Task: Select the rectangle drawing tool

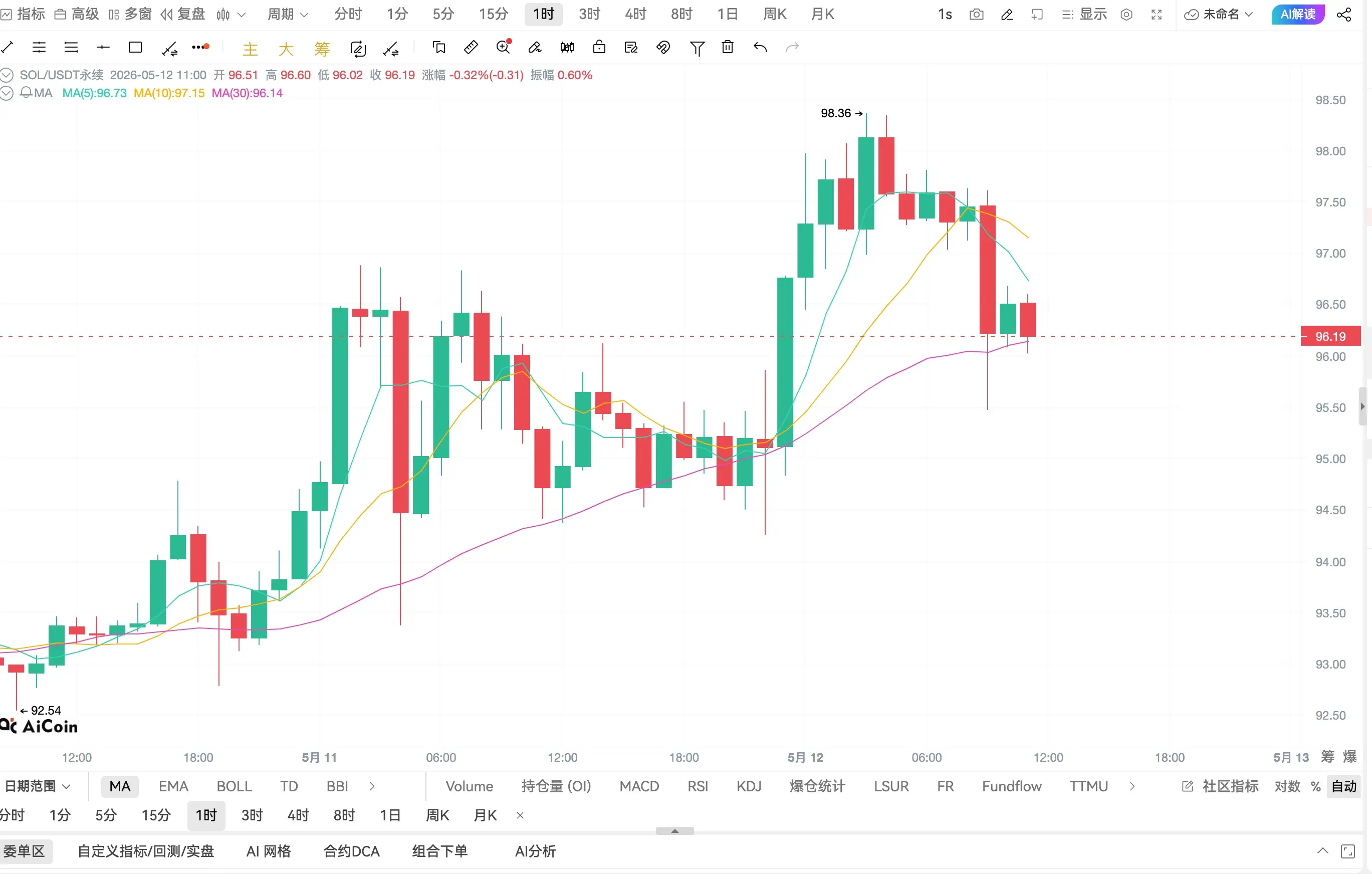Action: click(x=135, y=47)
